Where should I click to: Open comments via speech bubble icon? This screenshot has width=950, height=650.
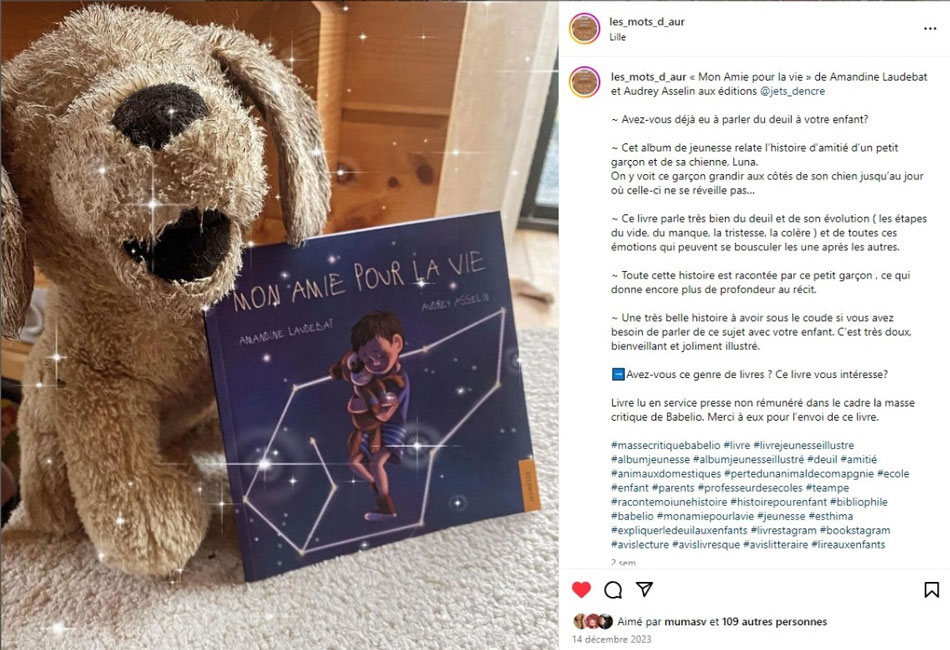point(613,589)
